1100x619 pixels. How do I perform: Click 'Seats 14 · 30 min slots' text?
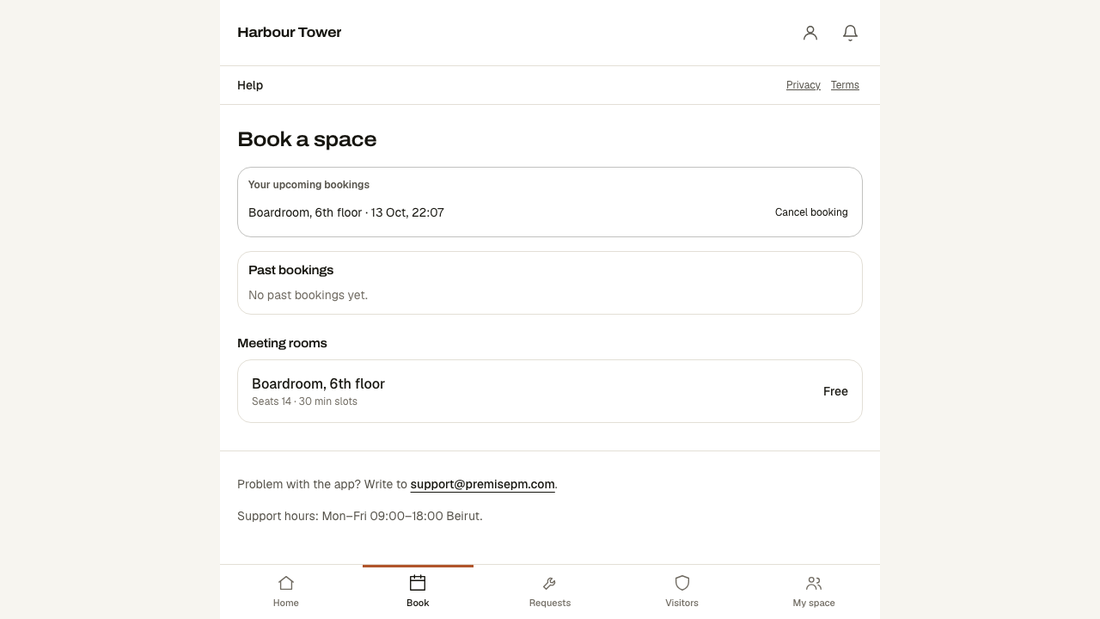(x=304, y=401)
